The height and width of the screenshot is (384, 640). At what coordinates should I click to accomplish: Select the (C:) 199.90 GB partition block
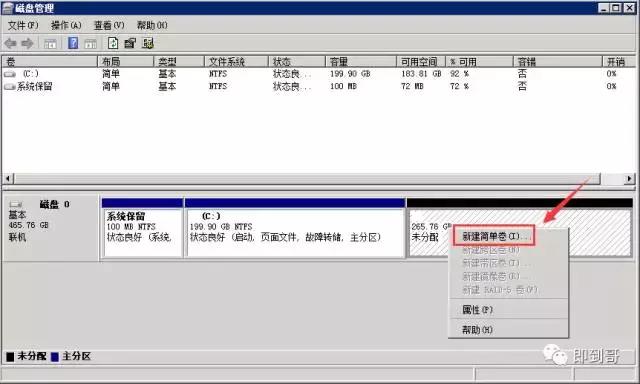coord(295,228)
